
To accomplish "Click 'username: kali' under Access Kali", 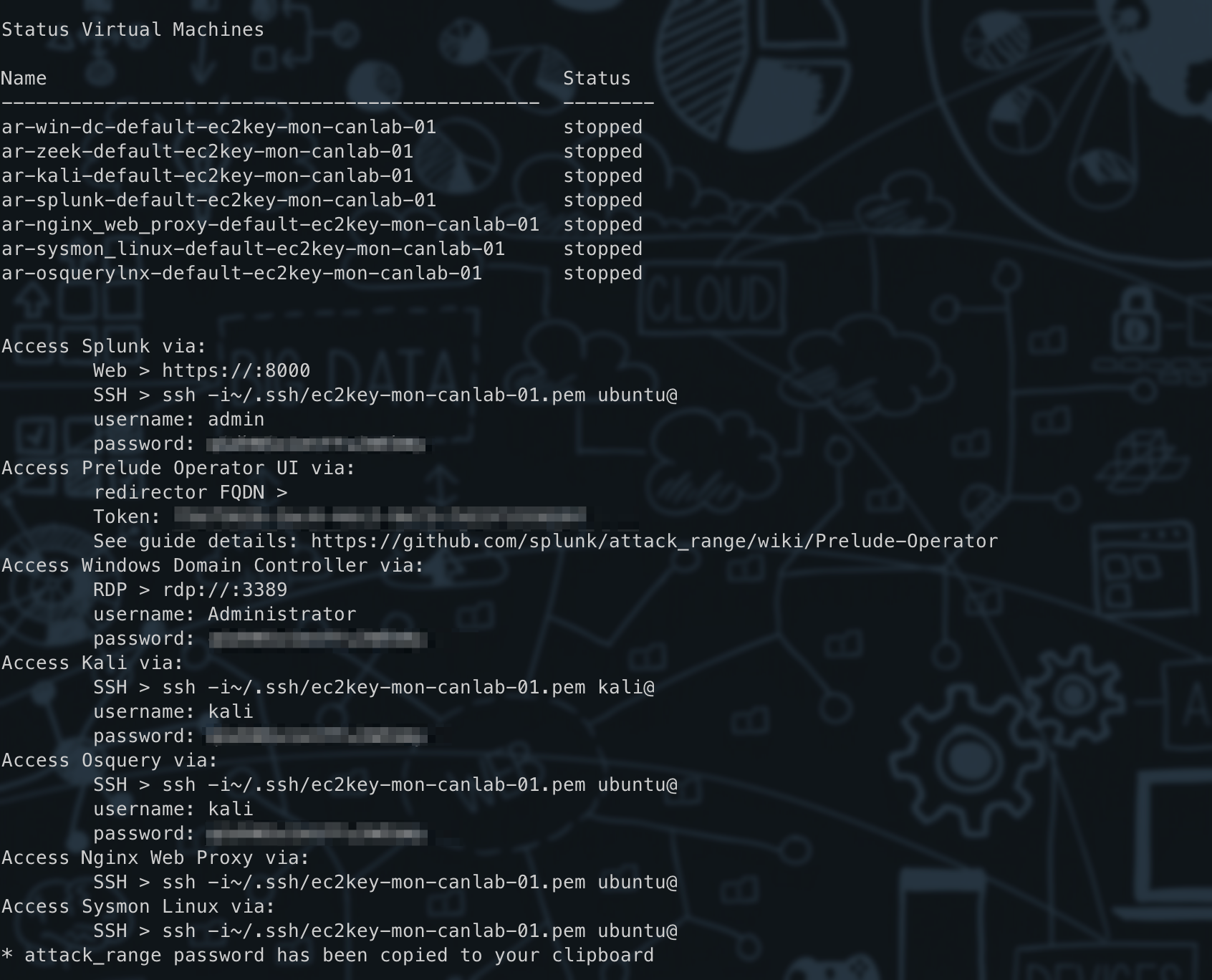I will (173, 711).
